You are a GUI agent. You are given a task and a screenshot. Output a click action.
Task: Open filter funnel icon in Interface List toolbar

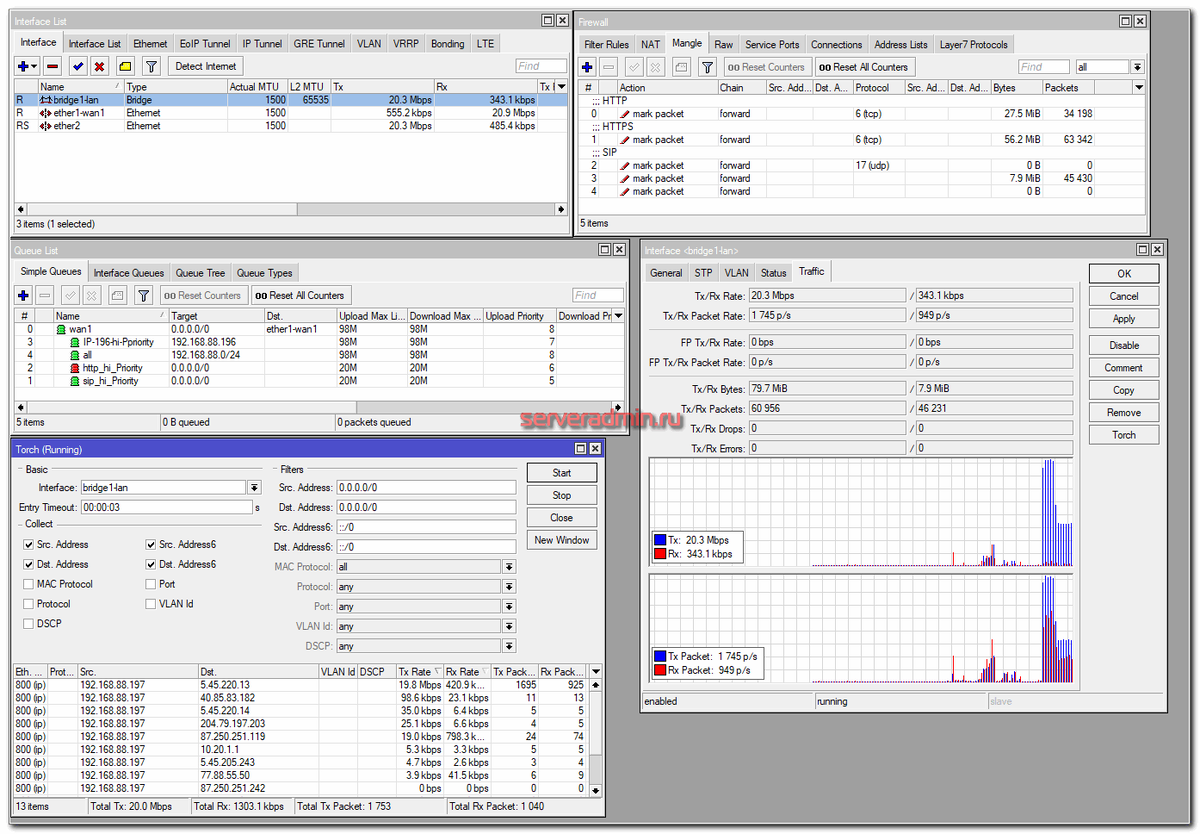(151, 66)
